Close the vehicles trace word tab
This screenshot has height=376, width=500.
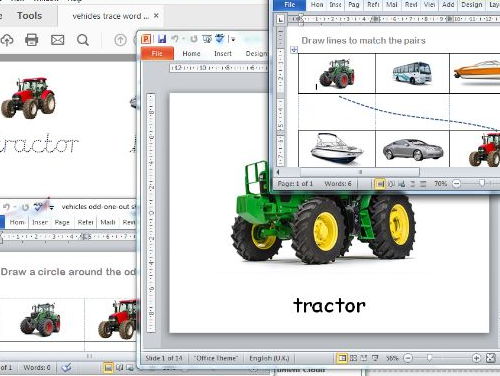pos(156,15)
